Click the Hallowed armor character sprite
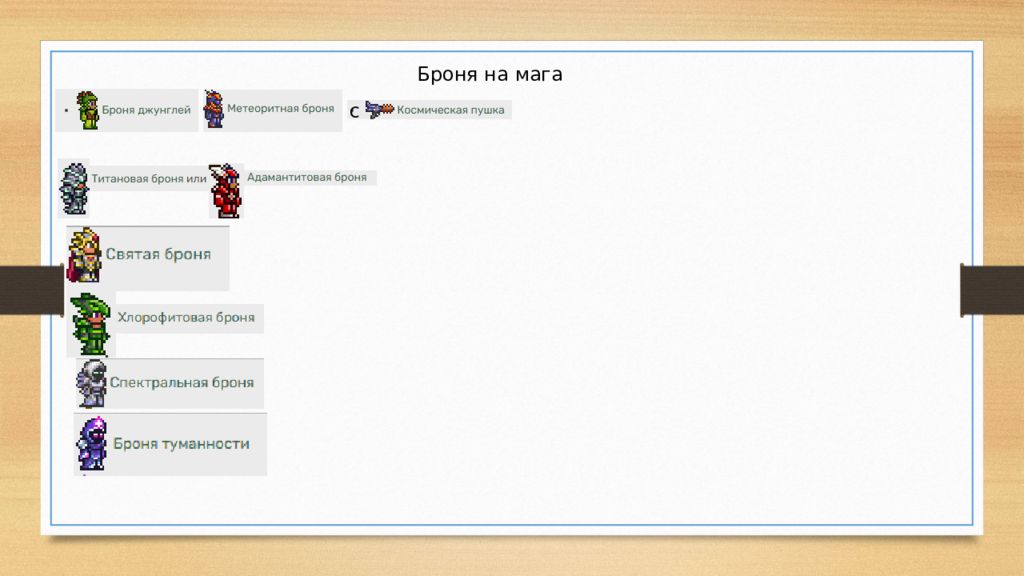This screenshot has height=576, width=1024. point(85,255)
